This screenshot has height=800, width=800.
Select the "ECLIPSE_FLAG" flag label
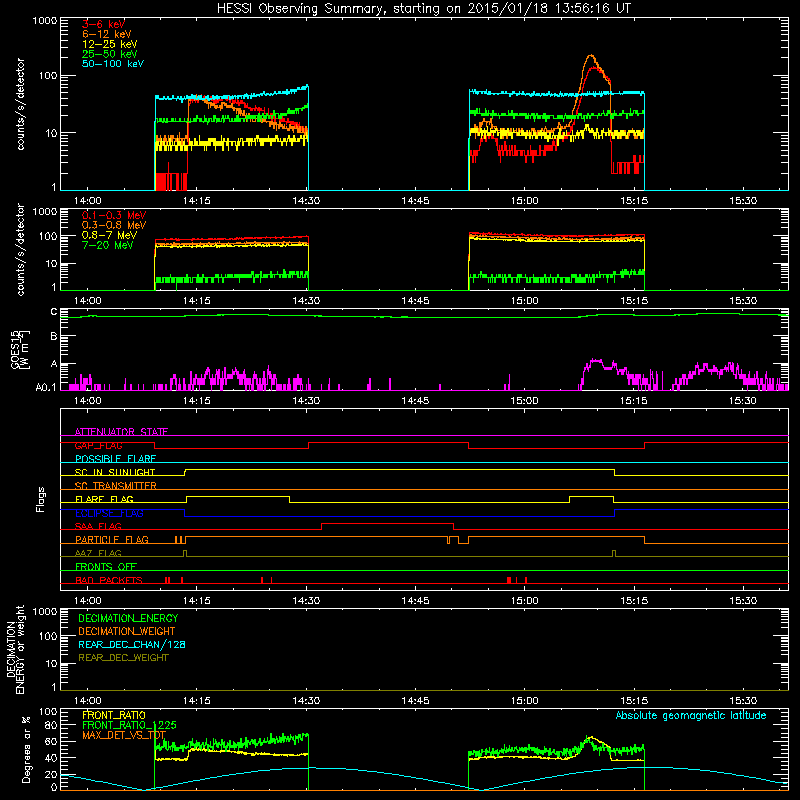109,513
